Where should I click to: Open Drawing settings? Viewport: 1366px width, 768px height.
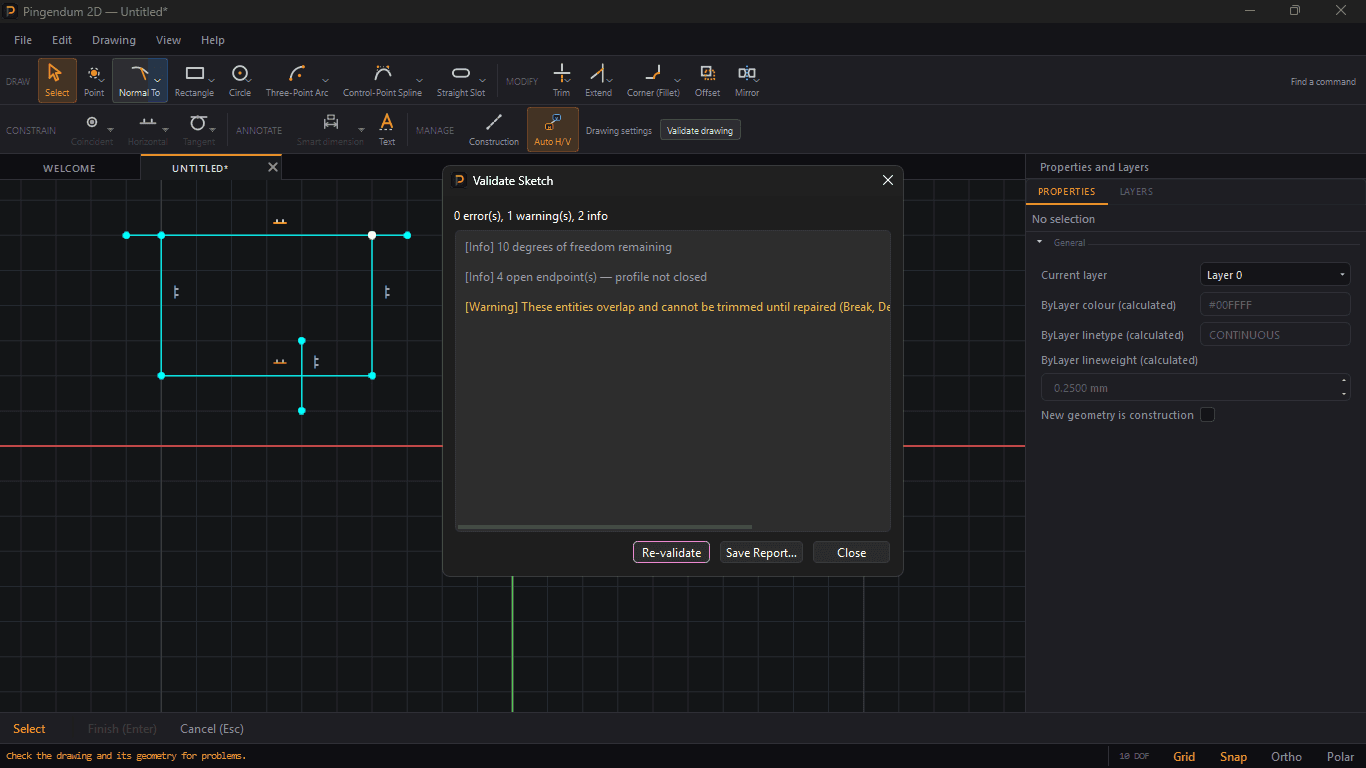618,130
